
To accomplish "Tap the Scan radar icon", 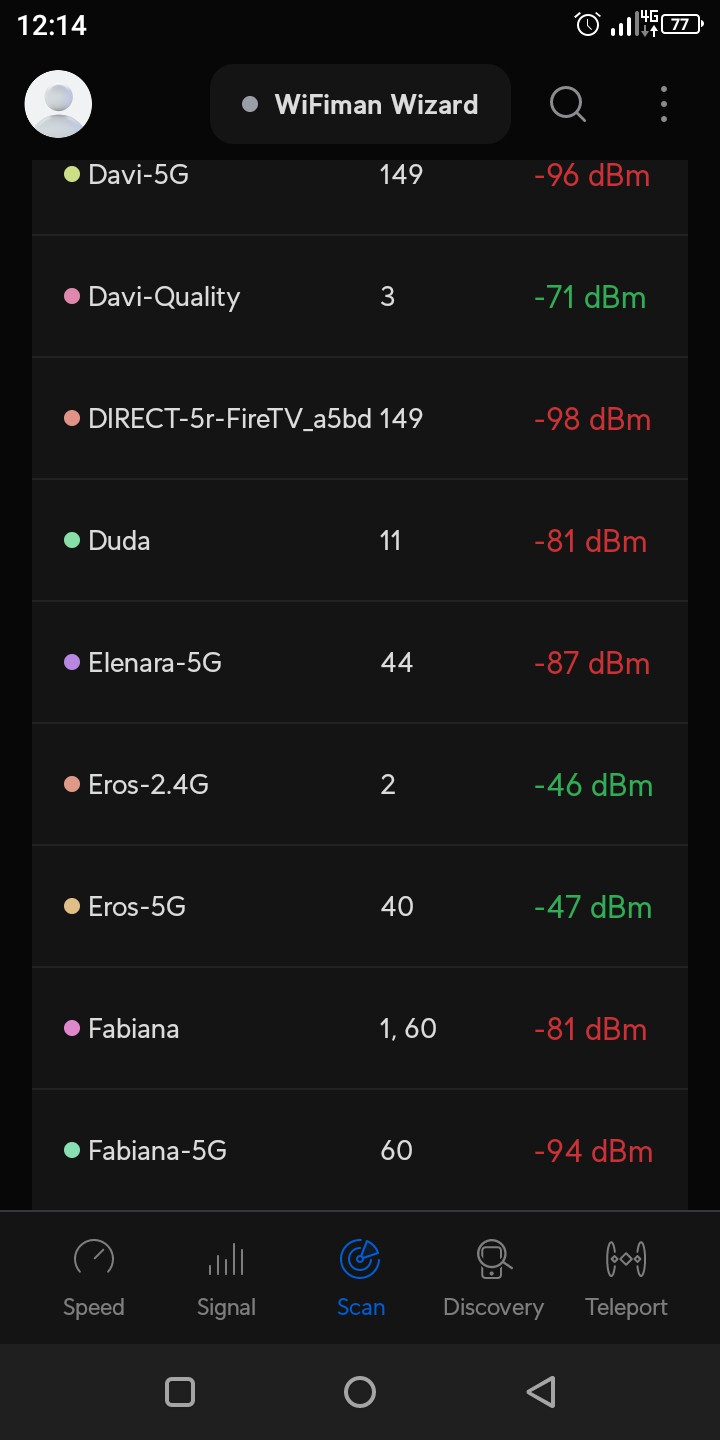I will point(360,1259).
